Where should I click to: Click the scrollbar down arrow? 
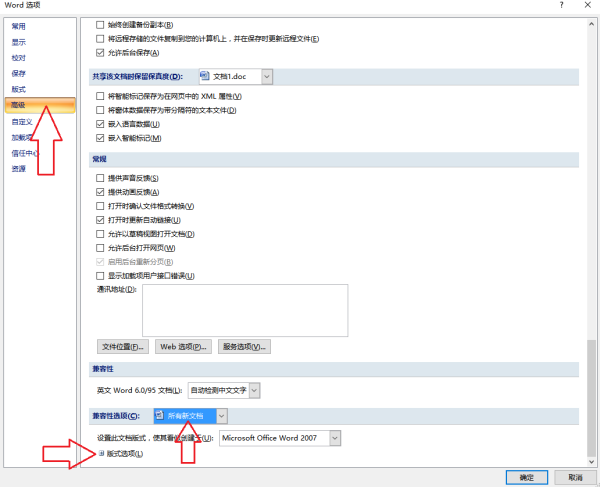591,461
